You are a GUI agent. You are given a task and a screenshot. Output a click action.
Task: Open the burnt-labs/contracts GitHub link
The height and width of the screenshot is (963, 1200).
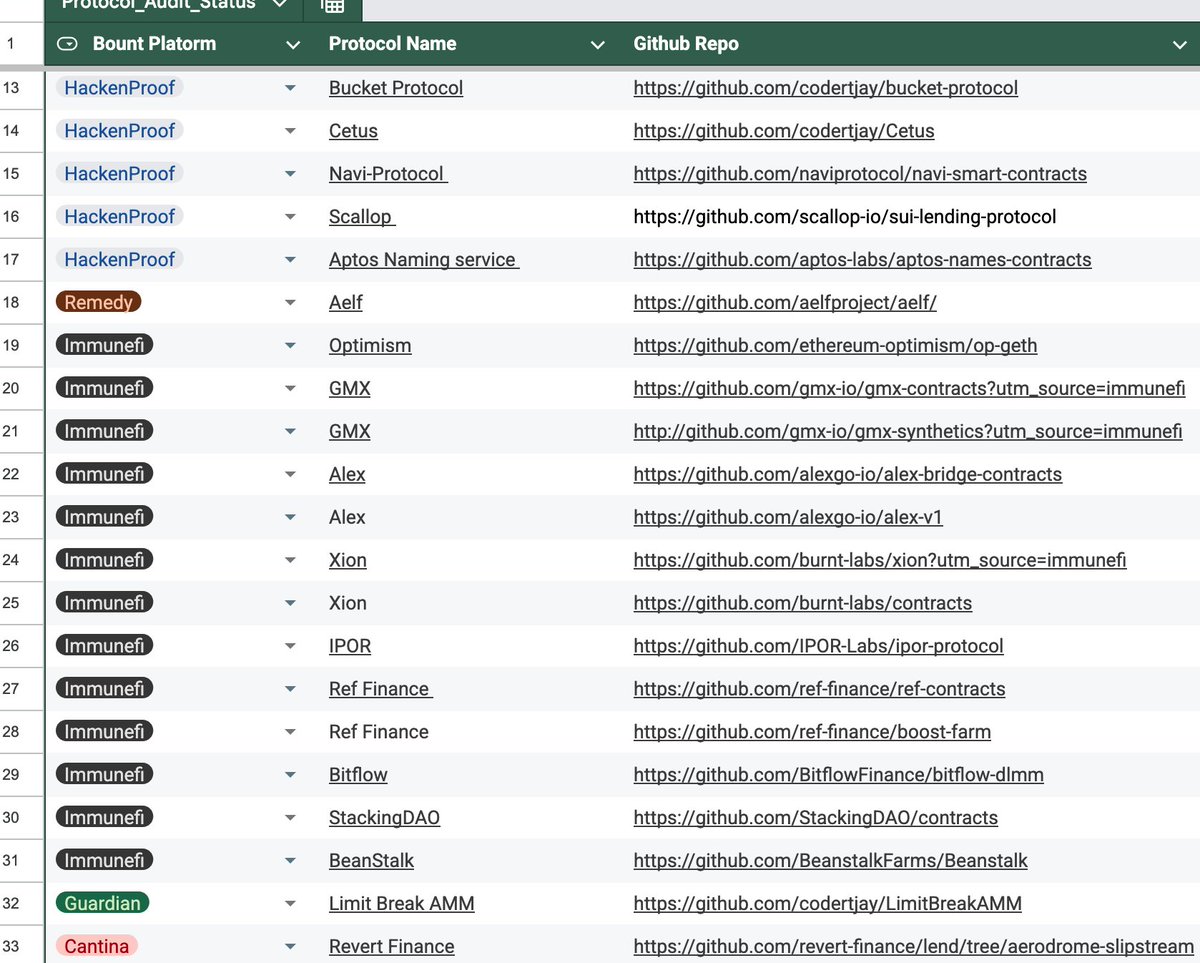pyautogui.click(x=803, y=604)
